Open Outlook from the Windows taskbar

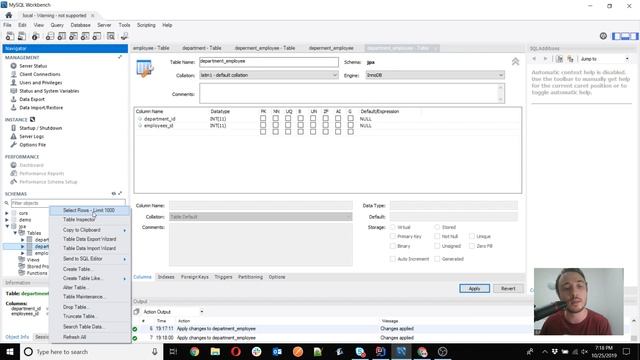277,351
